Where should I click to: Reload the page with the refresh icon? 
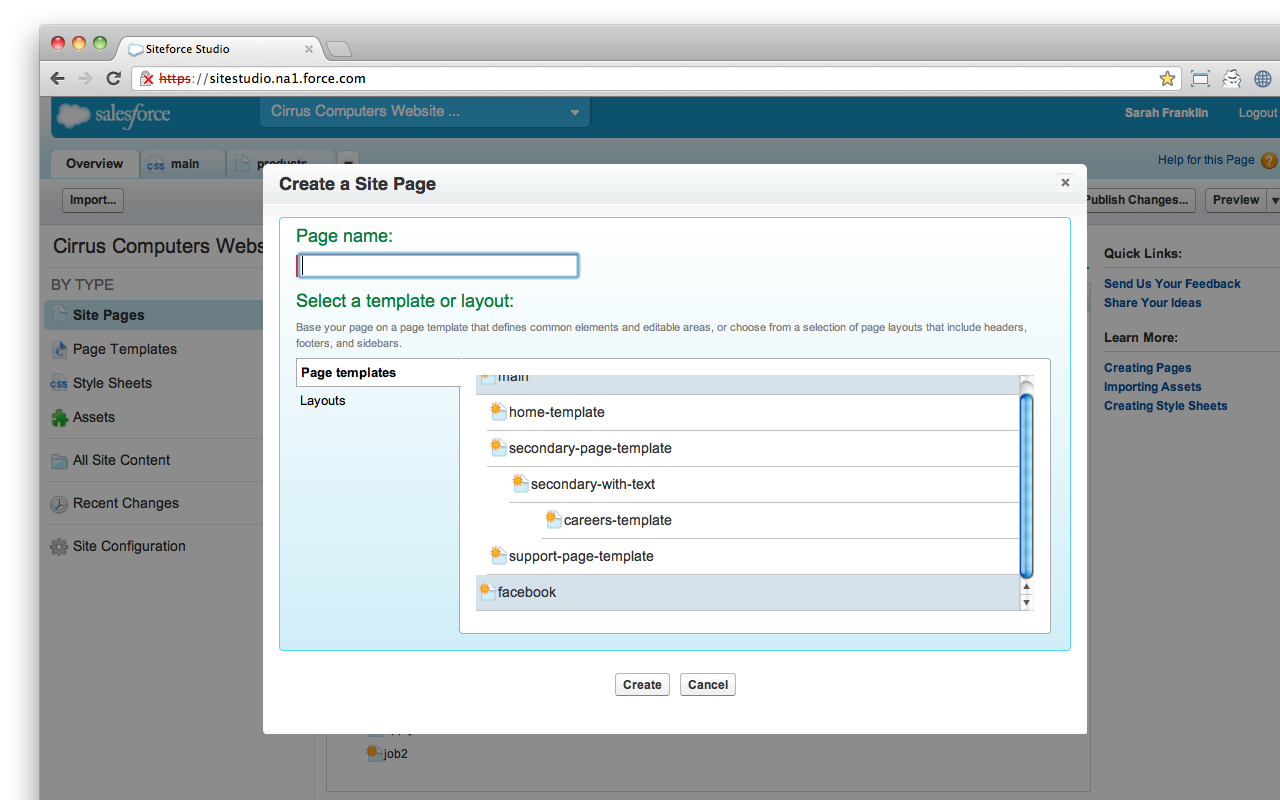pyautogui.click(x=114, y=78)
